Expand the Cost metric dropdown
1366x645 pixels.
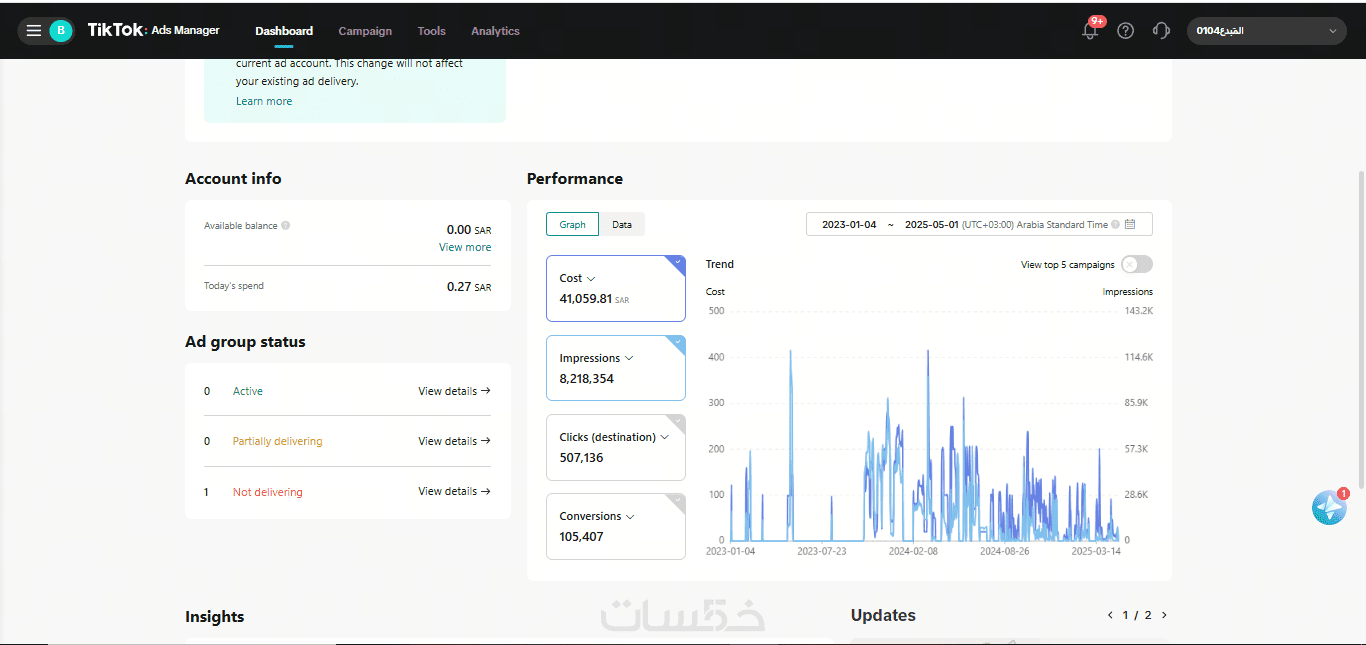coord(591,279)
